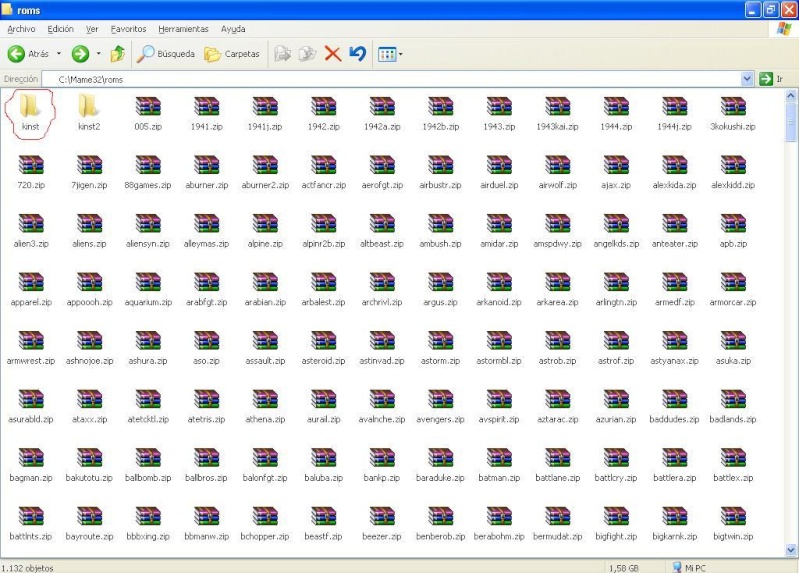Select the 88games.zip archive
The width and height of the screenshot is (799, 573).
(148, 172)
